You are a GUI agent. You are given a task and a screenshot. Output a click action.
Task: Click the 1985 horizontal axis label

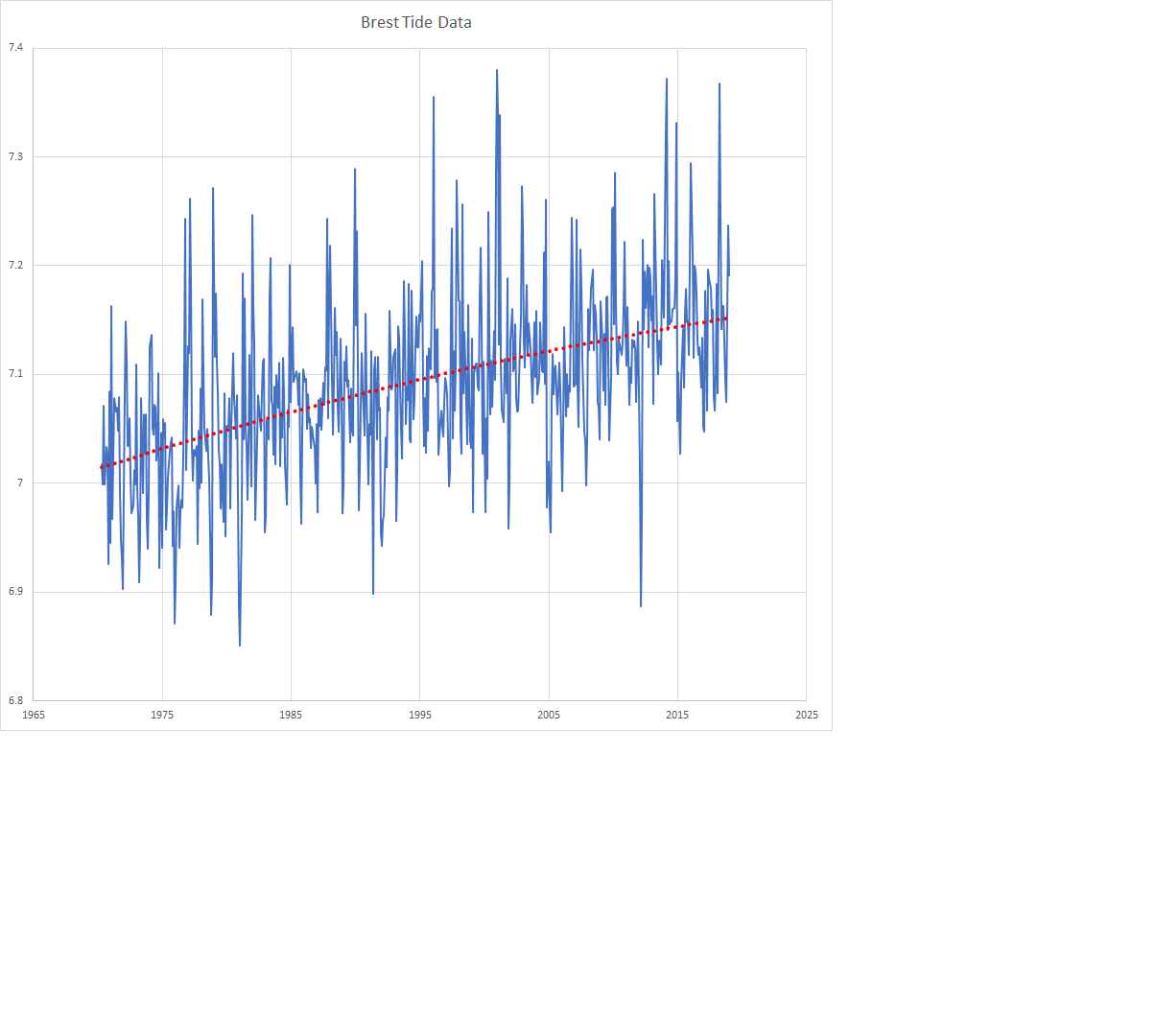tap(291, 715)
